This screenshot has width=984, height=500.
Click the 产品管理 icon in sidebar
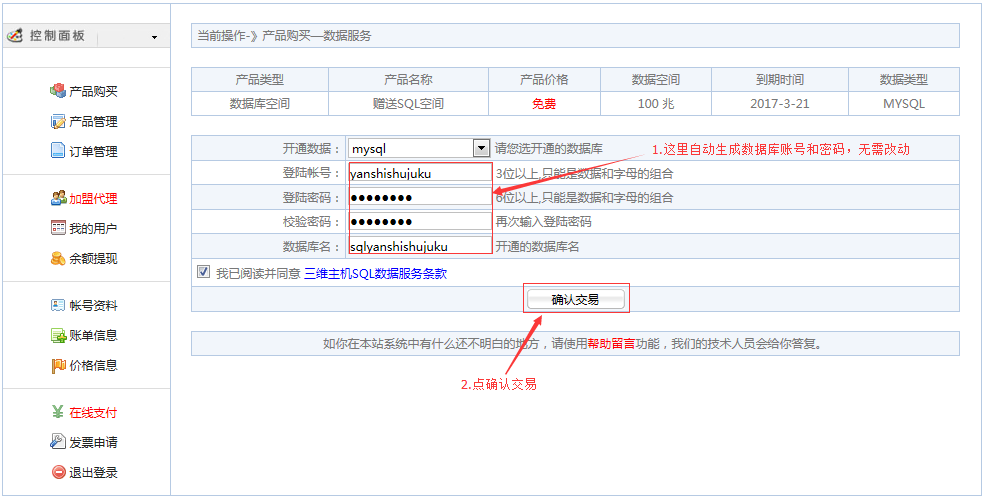[x=58, y=121]
